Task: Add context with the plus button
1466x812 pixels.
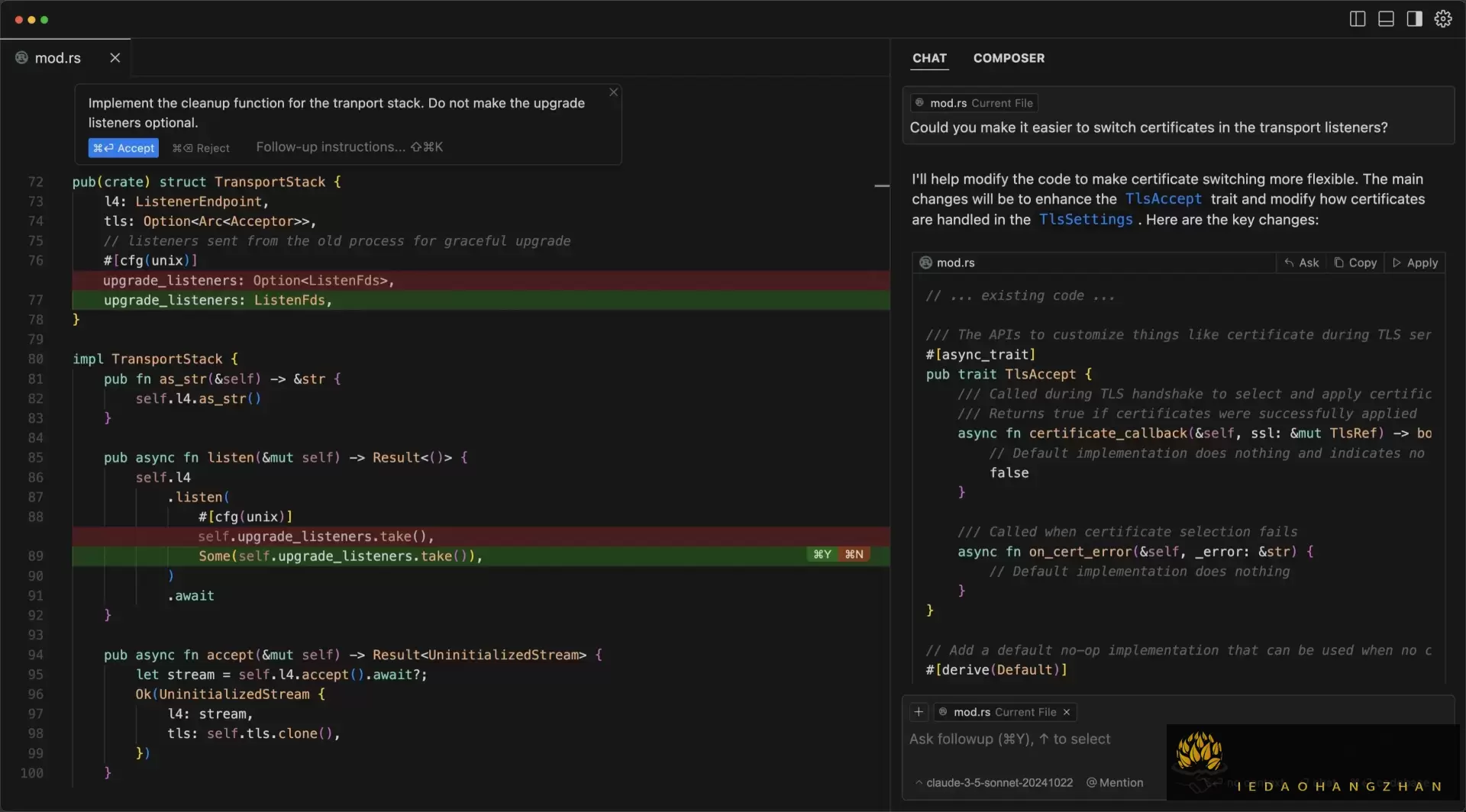Action: [x=919, y=712]
